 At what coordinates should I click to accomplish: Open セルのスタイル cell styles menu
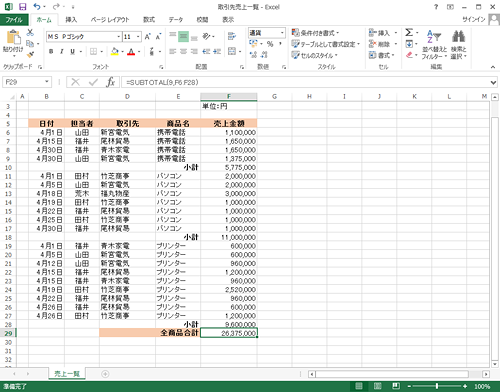tap(315, 55)
